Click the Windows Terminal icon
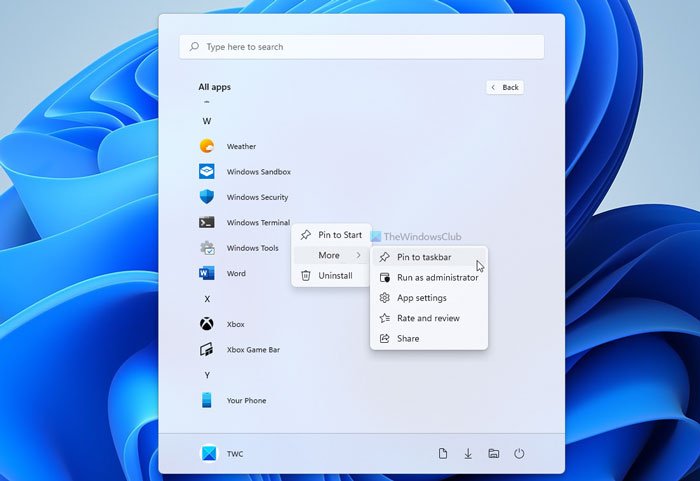Viewport: 700px width, 481px height. point(207,222)
